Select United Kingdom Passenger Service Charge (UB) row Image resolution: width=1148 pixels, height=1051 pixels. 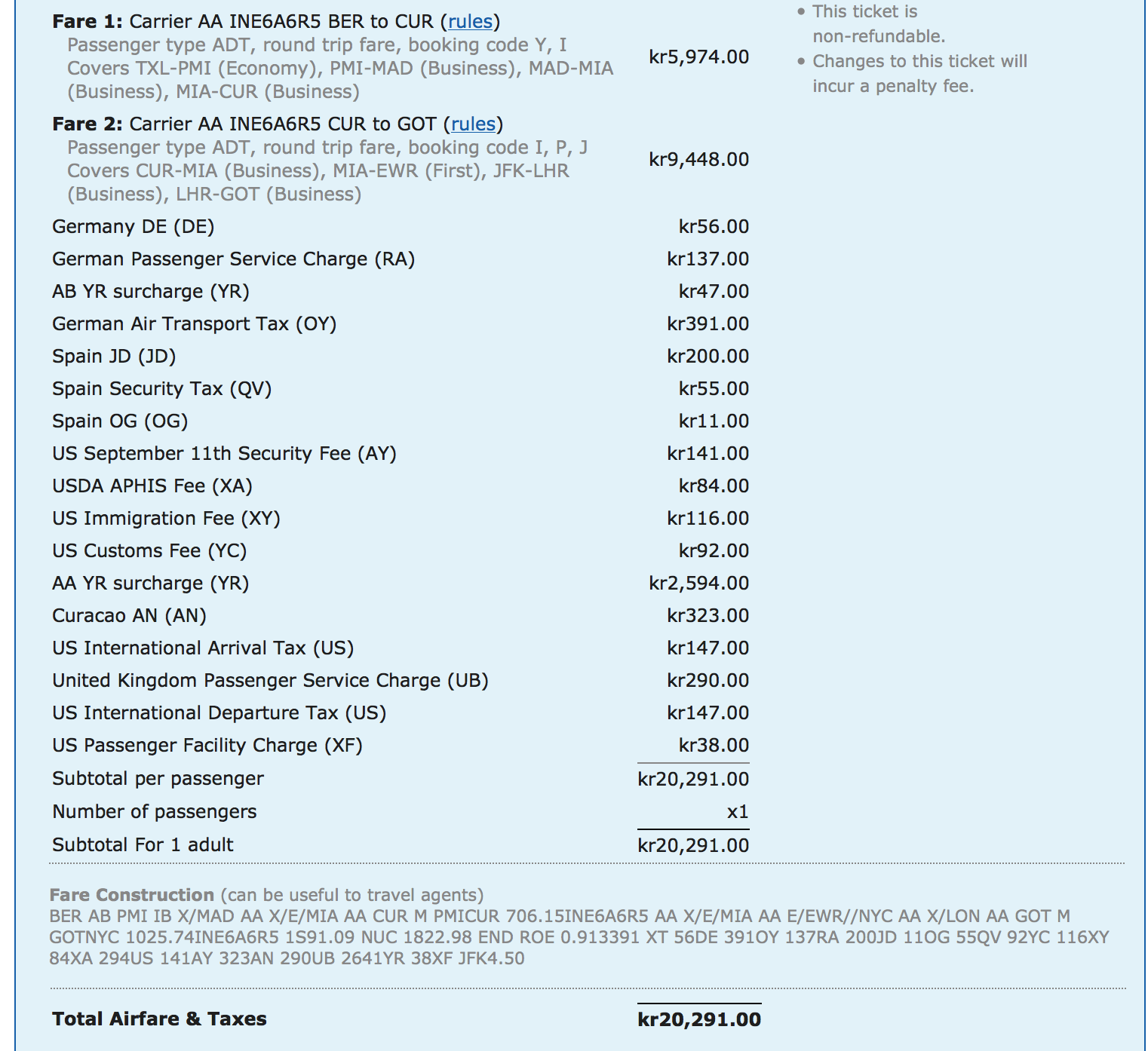(270, 681)
